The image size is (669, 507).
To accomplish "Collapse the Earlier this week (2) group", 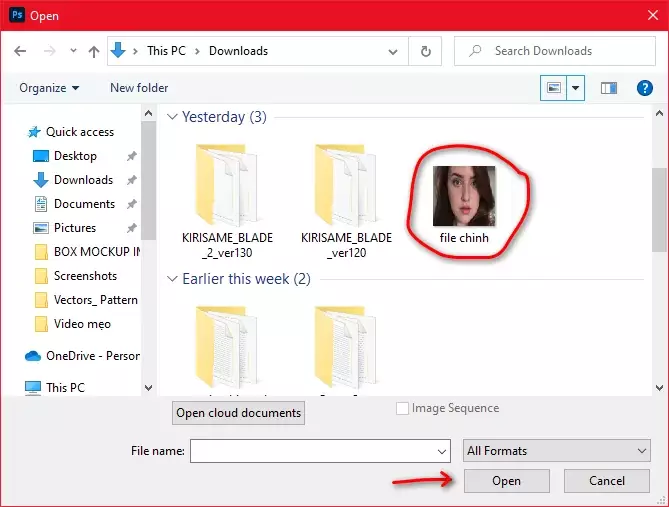I will coord(172,279).
